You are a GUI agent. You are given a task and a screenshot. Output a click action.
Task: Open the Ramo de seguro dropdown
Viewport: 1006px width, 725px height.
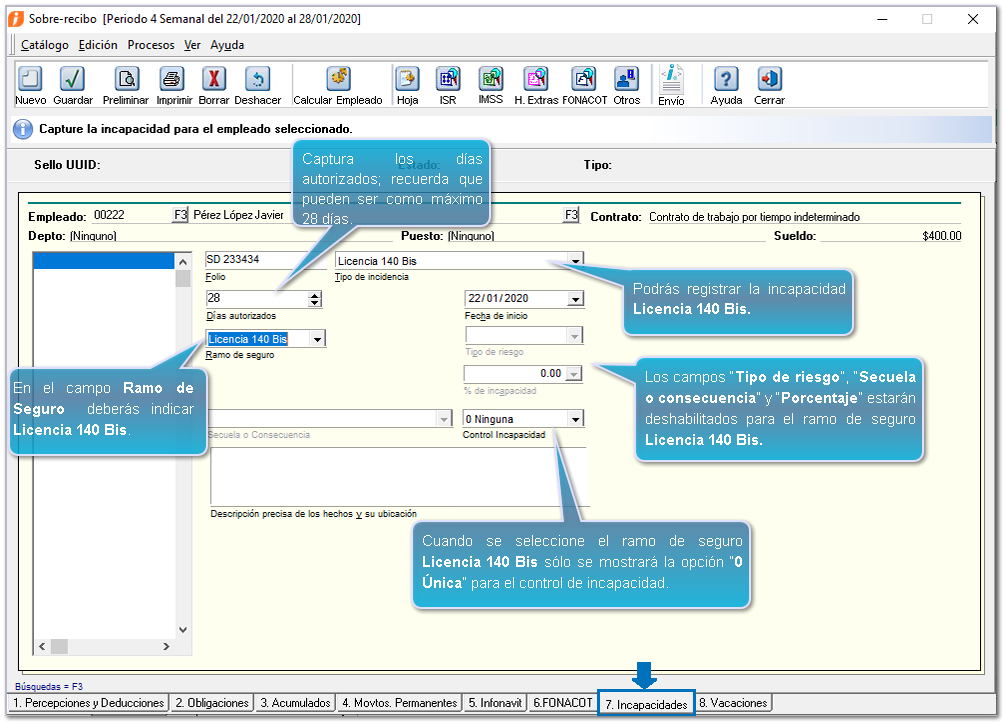317,339
